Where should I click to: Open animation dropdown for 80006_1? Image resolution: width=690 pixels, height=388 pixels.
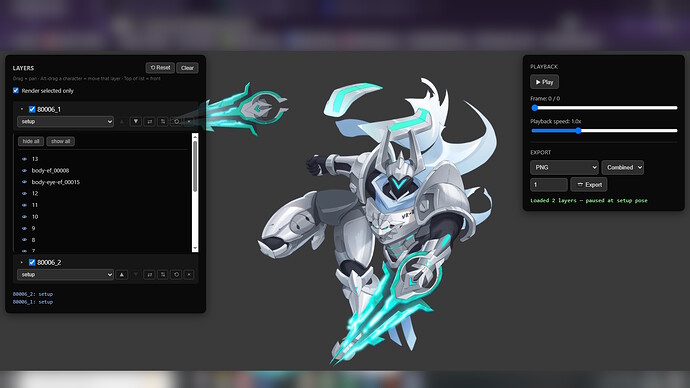[x=65, y=121]
